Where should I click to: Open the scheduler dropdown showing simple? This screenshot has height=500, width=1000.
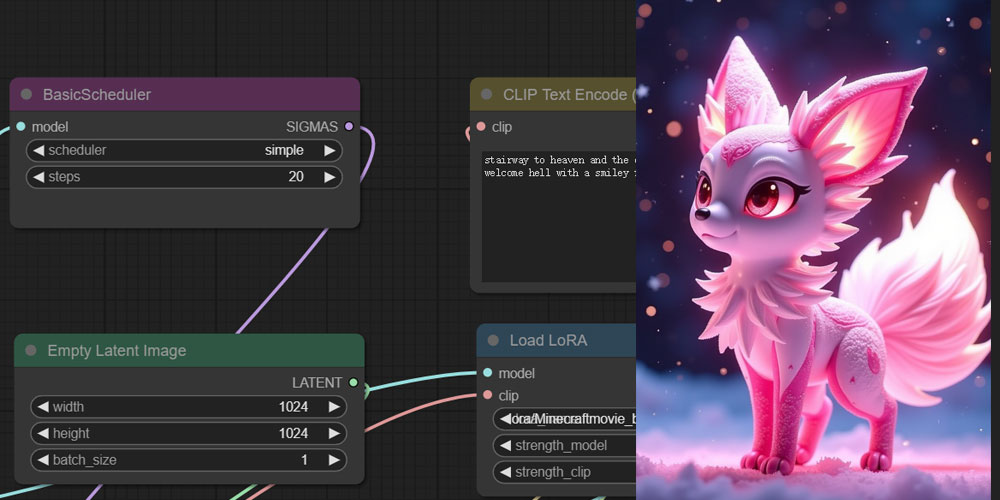click(184, 151)
